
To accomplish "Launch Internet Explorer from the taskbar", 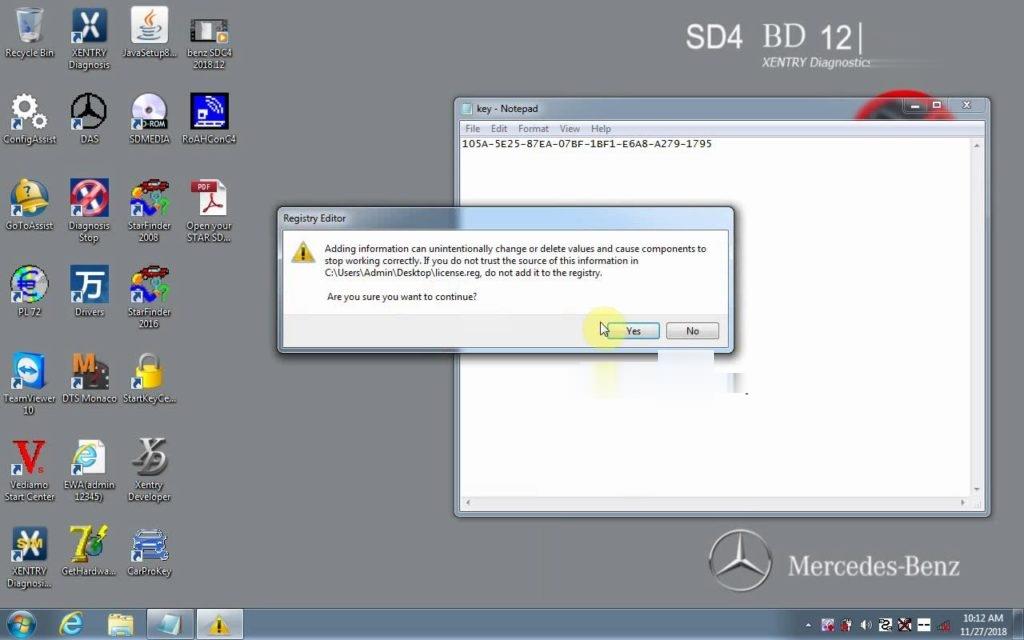I will point(71,624).
